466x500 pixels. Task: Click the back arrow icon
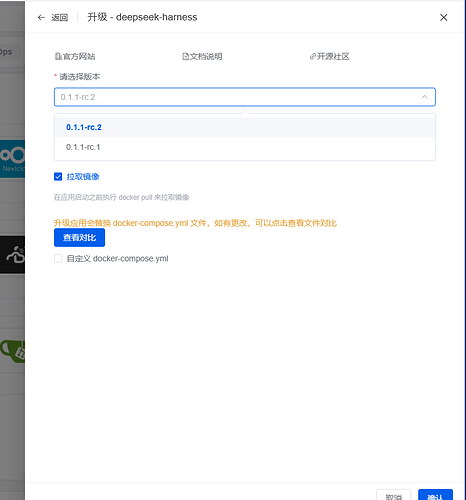coord(41,17)
